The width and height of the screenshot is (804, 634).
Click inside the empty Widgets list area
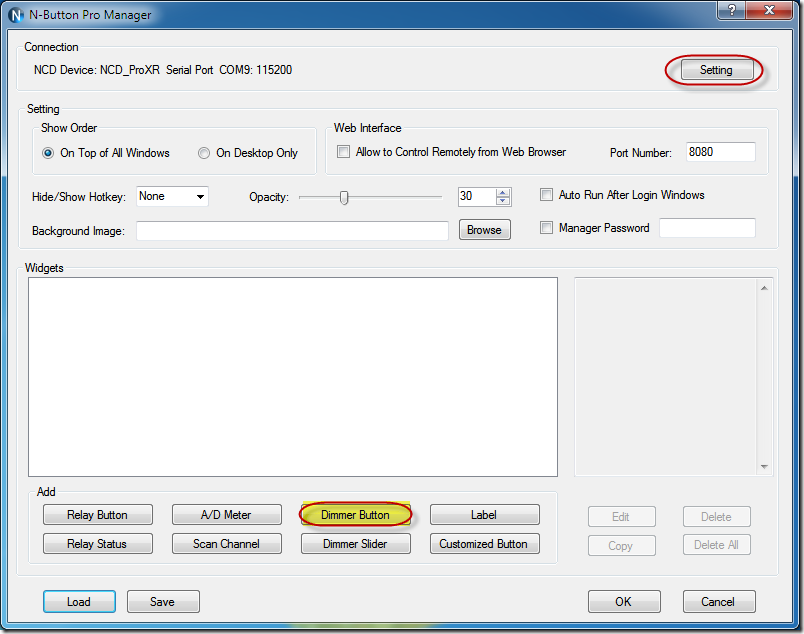click(x=293, y=377)
